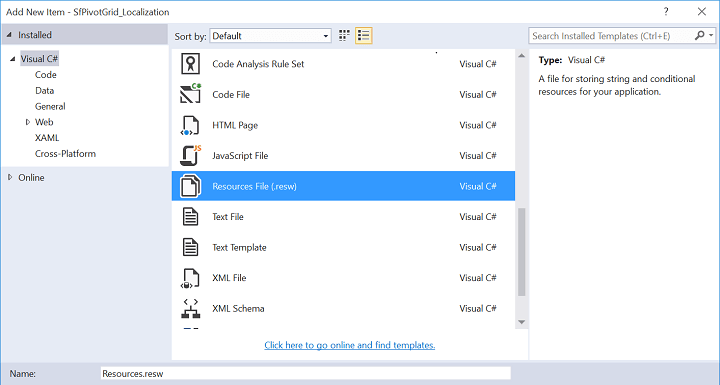Pick the XML File template icon
Viewport: 720px width, 385px height.
click(190, 278)
